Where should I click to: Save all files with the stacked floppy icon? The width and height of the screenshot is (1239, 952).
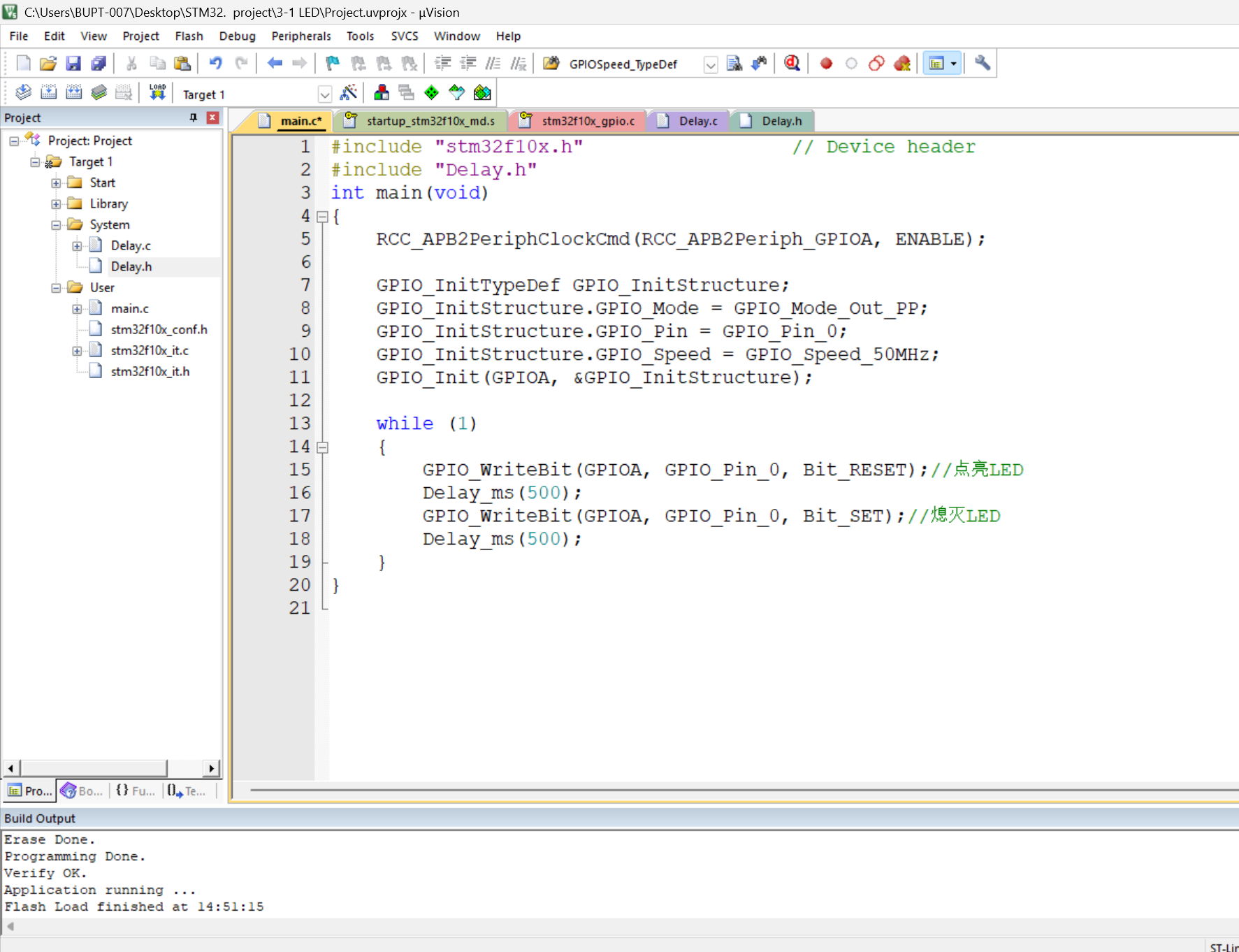coord(99,64)
